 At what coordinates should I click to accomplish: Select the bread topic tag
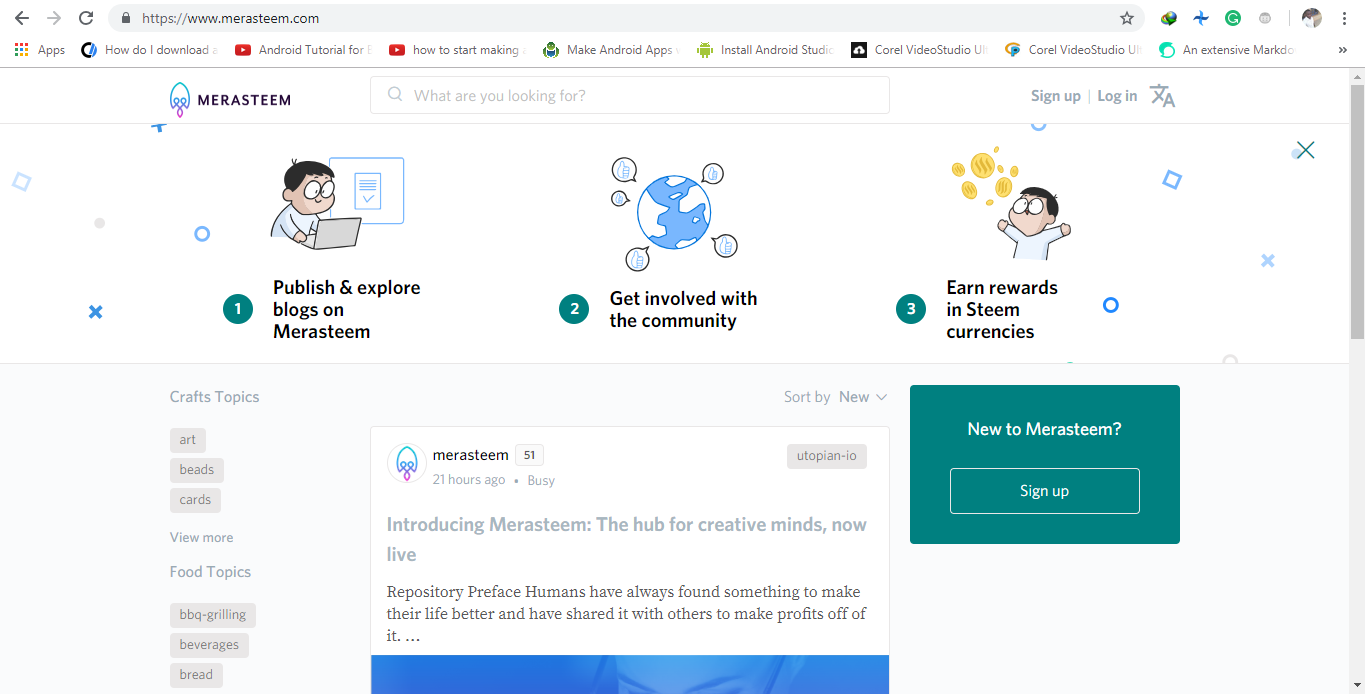click(x=196, y=675)
